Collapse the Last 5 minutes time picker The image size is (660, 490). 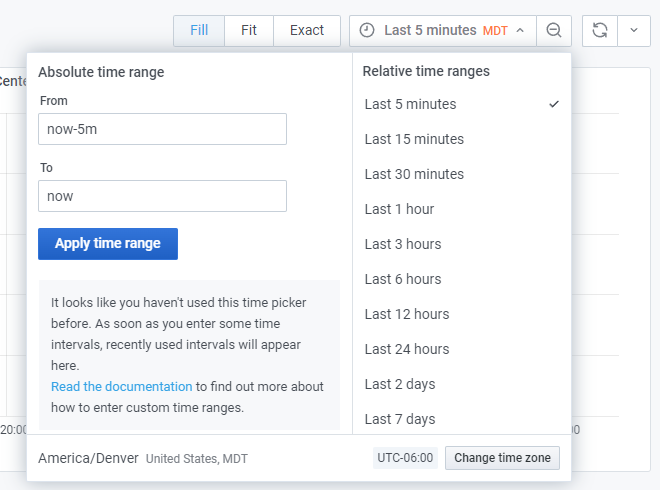coord(443,31)
